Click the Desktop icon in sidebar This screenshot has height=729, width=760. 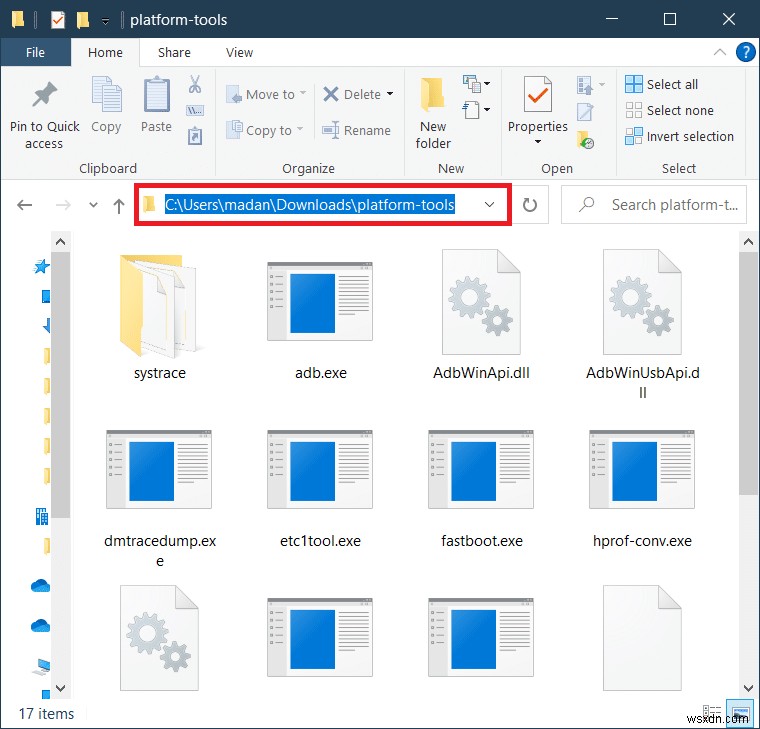46,296
